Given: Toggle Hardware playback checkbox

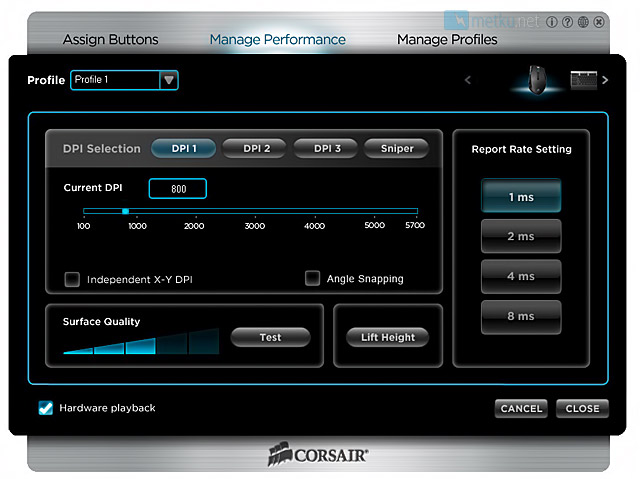Looking at the screenshot, I should click(46, 408).
